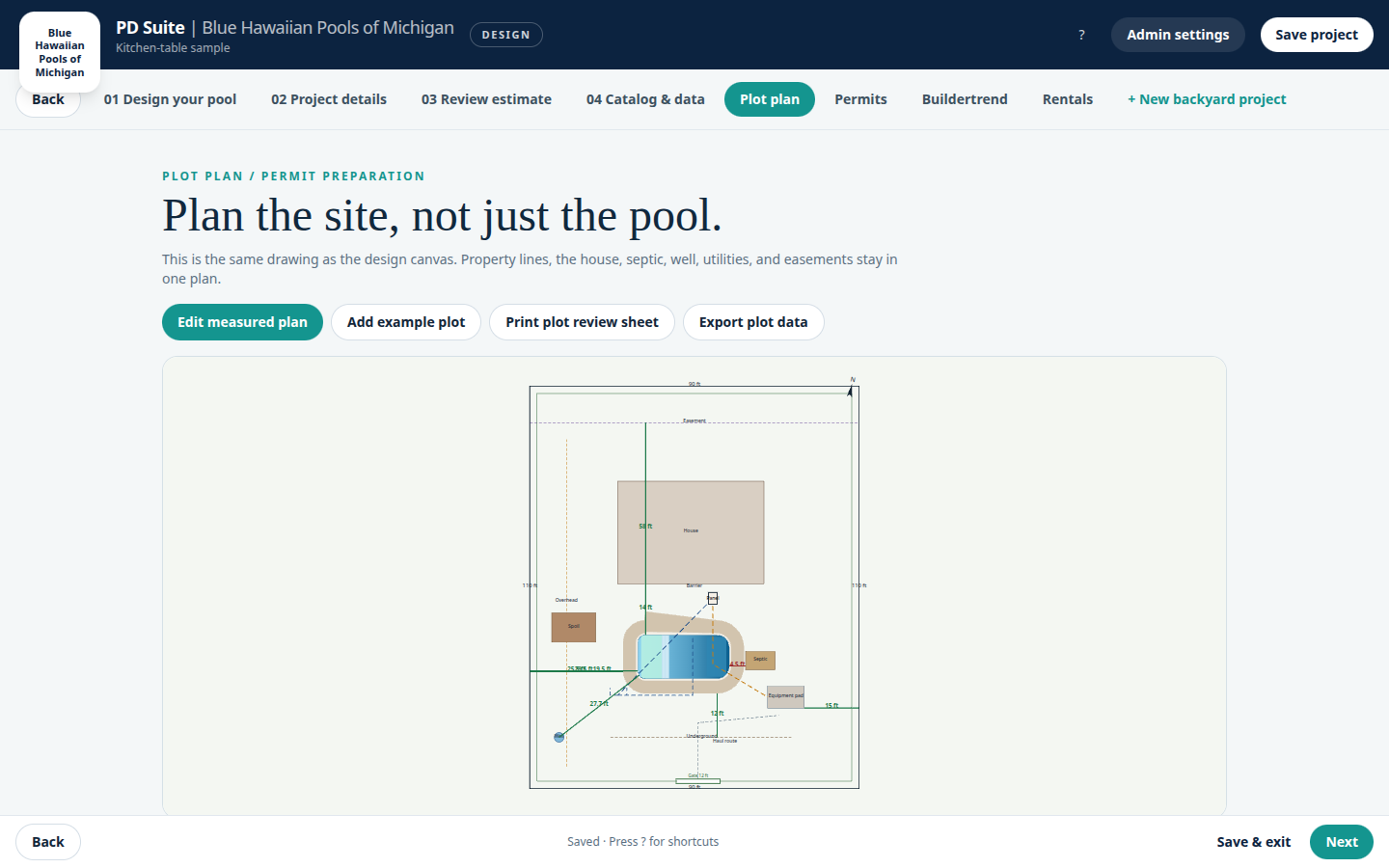Click the Back button in the top navigation
Screen dimensions: 1389x868
tap(48, 99)
